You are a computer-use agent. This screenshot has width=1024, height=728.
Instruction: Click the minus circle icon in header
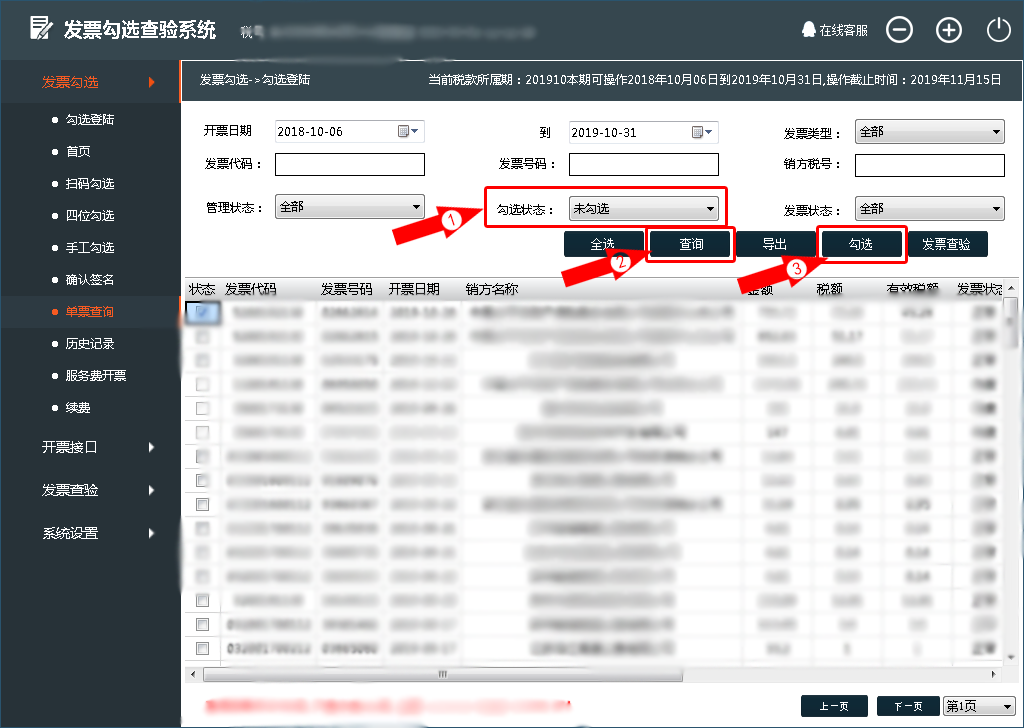click(x=899, y=29)
